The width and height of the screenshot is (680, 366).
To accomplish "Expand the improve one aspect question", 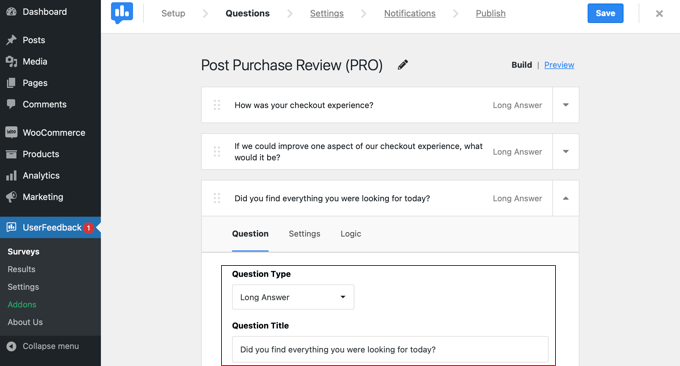I will click(x=566, y=152).
